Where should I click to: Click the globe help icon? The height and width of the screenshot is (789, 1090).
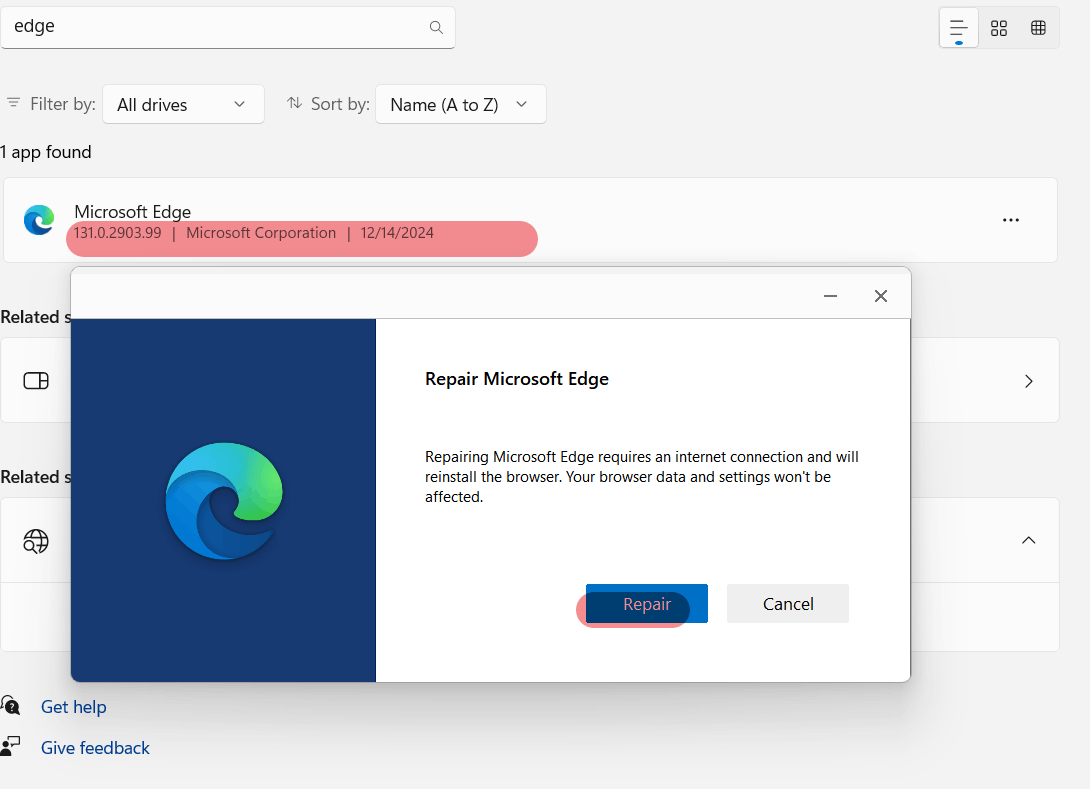[x=36, y=541]
